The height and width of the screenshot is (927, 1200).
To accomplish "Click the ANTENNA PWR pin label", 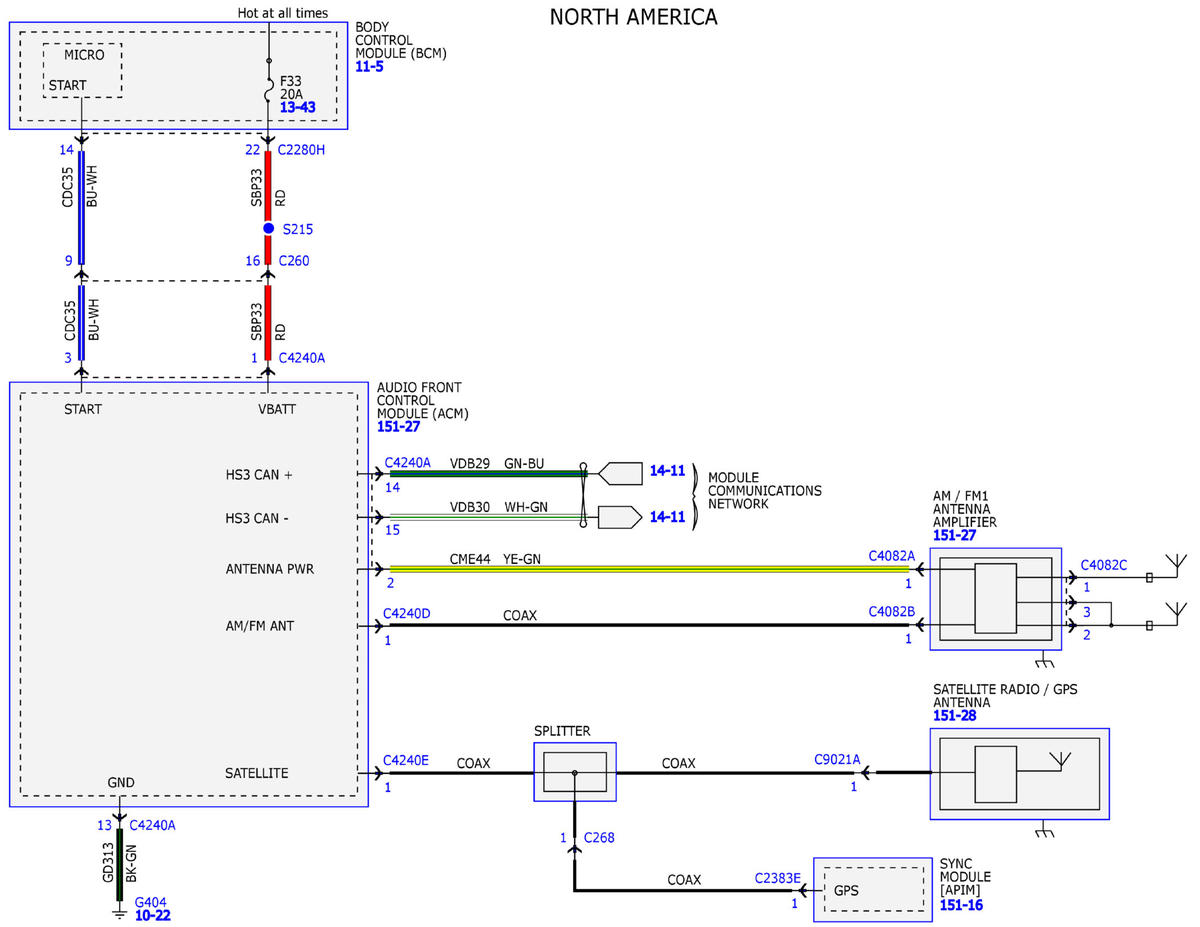I will pos(270,569).
